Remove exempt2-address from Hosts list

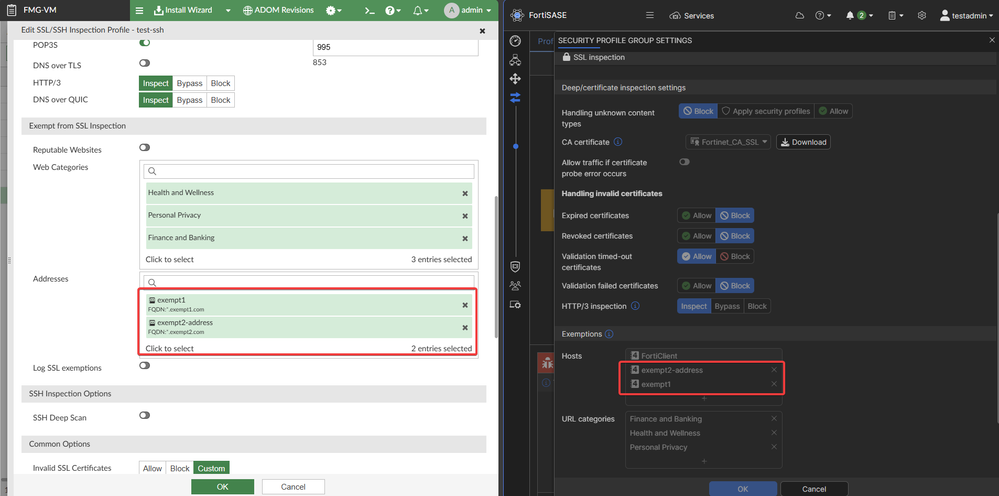[773, 370]
